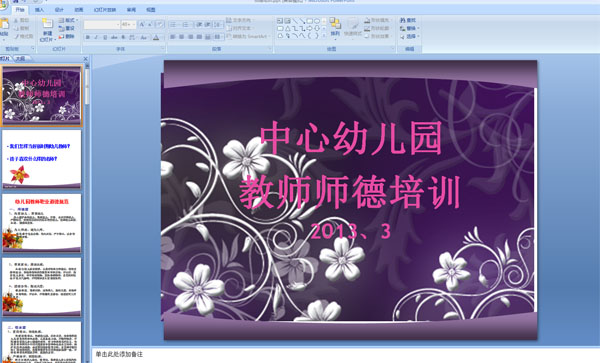
Task: Switch to the Insert (插入) ribbon tab
Action: (39, 10)
